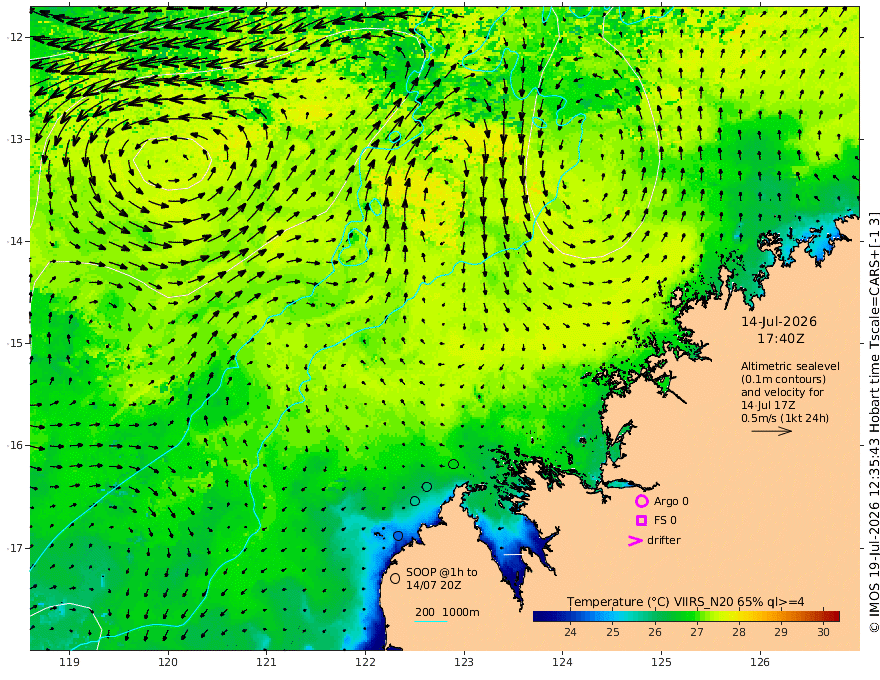Screen dimensions: 880x680
Task: Click the 'drifter' legend label
Action: pyautogui.click(x=664, y=540)
